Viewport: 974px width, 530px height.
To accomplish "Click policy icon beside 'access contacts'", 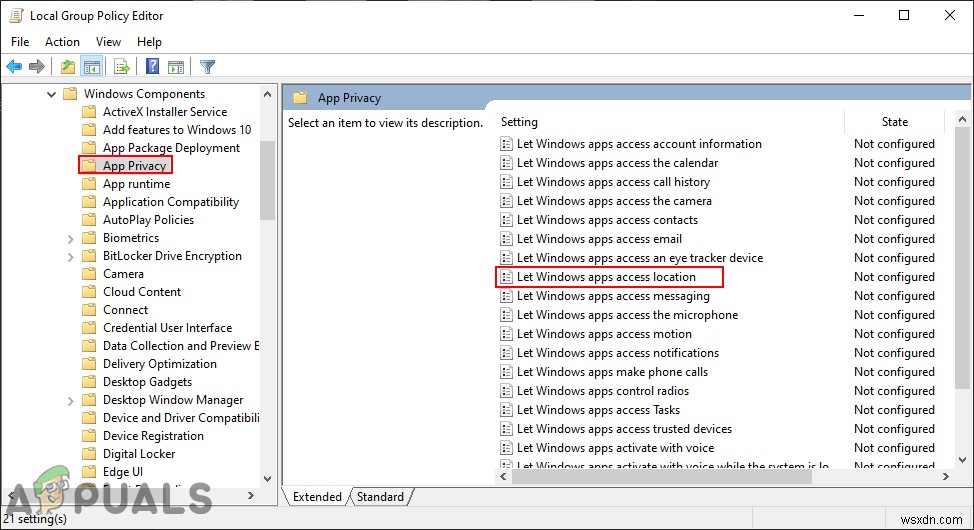I will 506,220.
